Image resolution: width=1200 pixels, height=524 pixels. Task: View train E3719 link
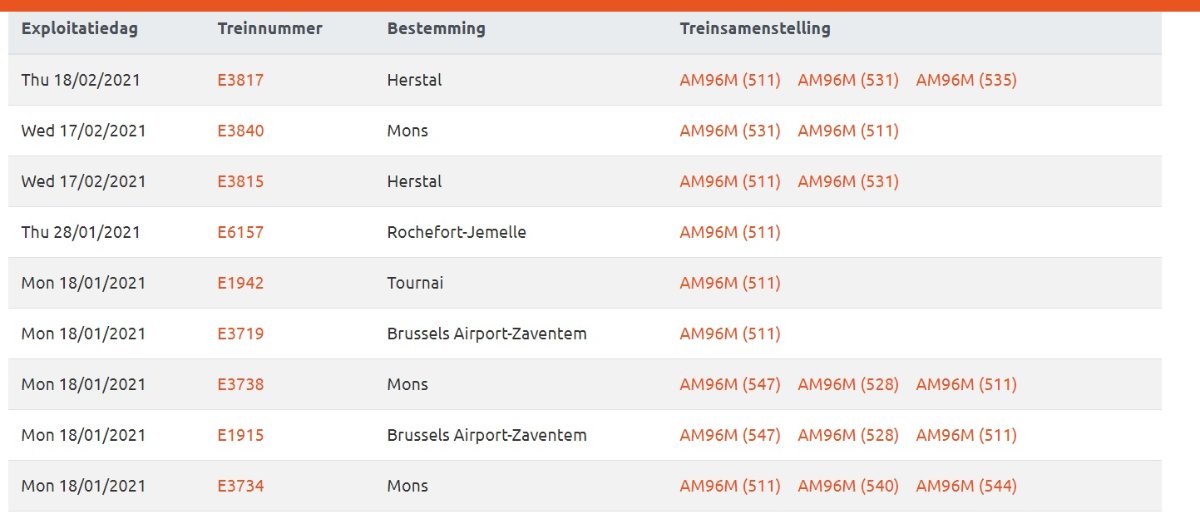pyautogui.click(x=240, y=334)
